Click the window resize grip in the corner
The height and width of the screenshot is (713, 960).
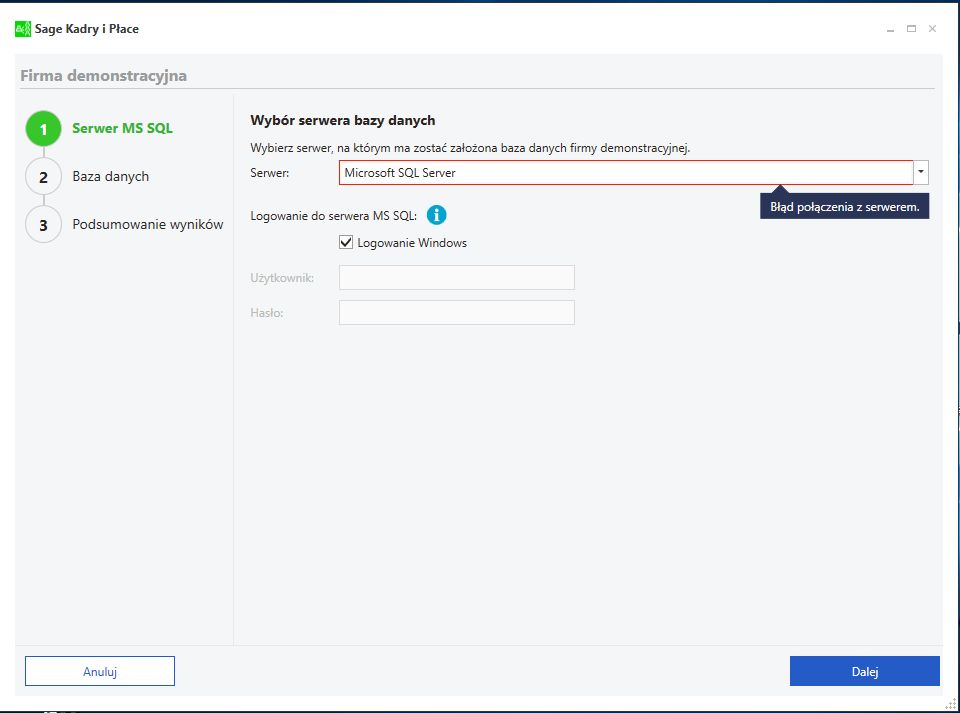point(952,704)
